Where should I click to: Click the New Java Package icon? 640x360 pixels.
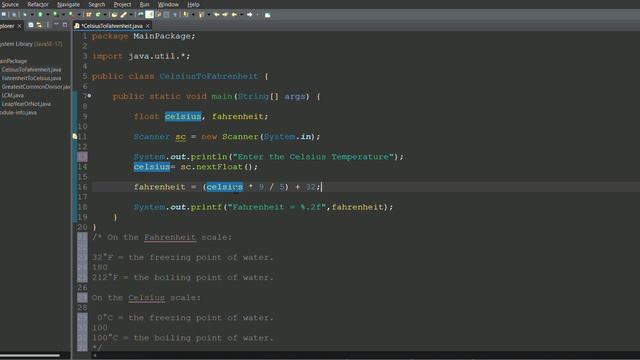coord(89,14)
